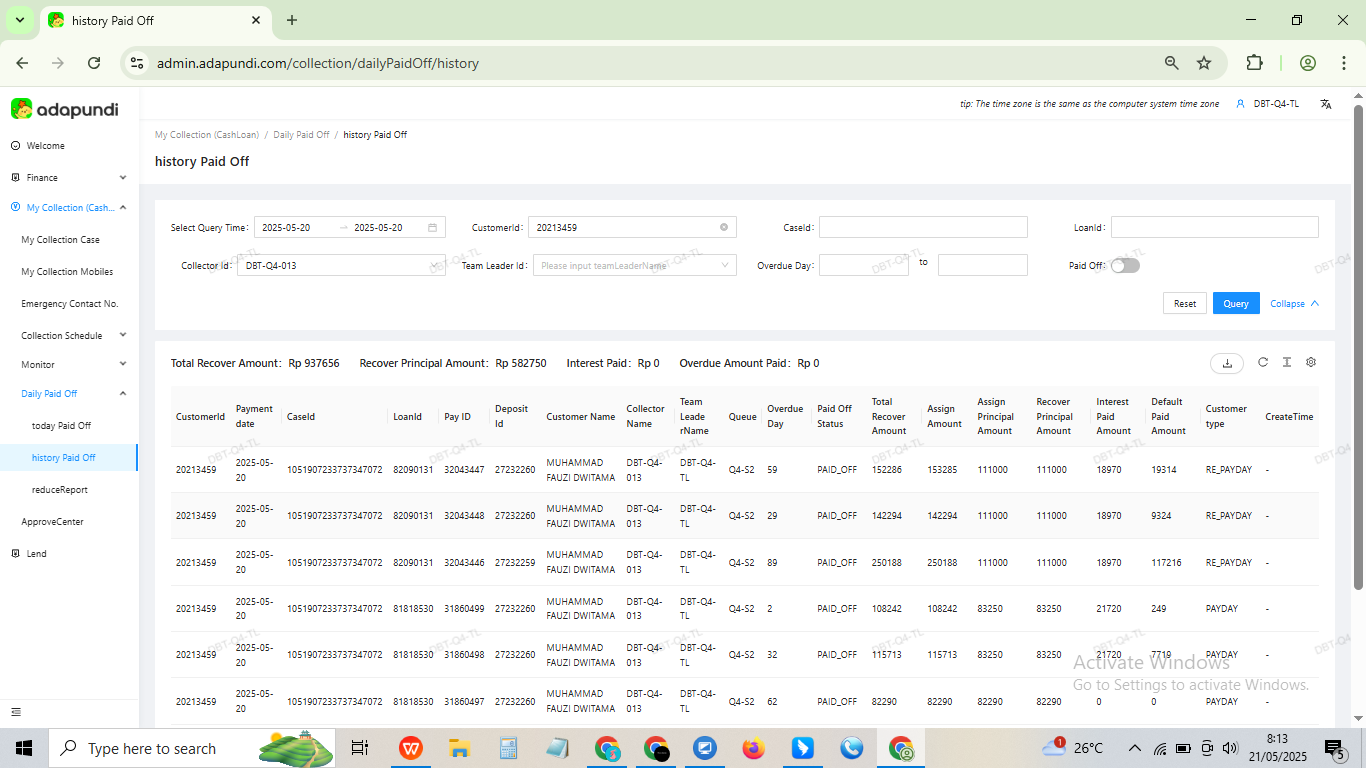Toggle the Paid Off switch
Viewport: 1366px width, 768px height.
pyautogui.click(x=1125, y=265)
